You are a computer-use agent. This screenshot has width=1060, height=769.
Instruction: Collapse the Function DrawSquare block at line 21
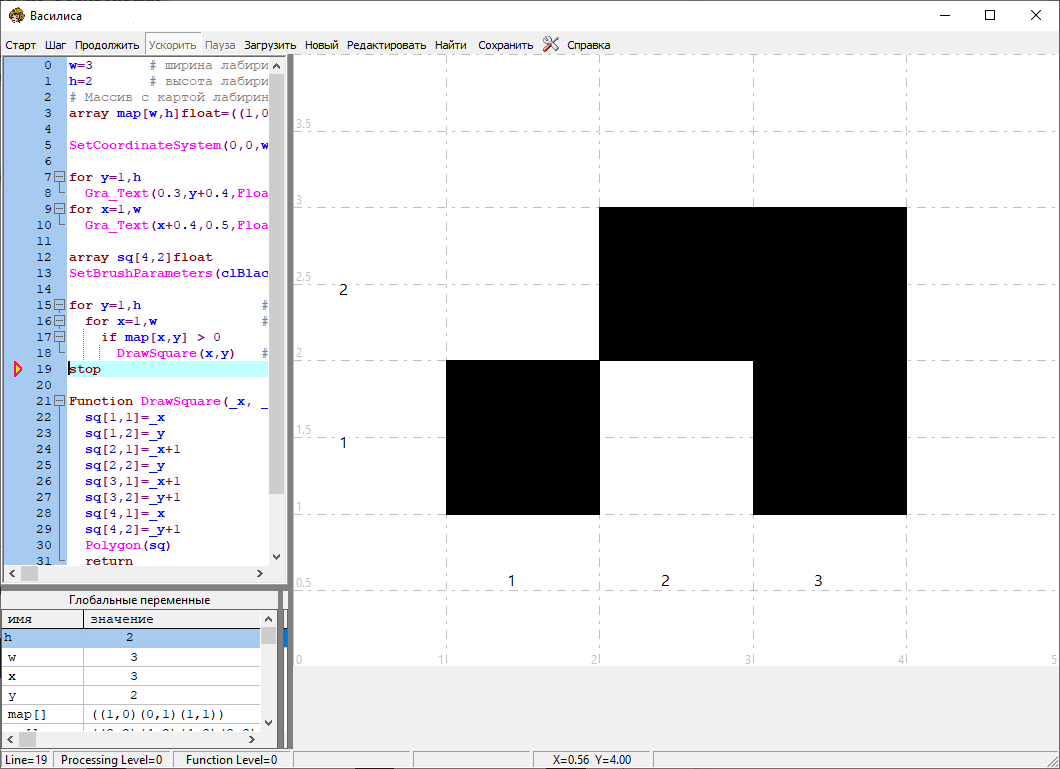pyautogui.click(x=59, y=401)
